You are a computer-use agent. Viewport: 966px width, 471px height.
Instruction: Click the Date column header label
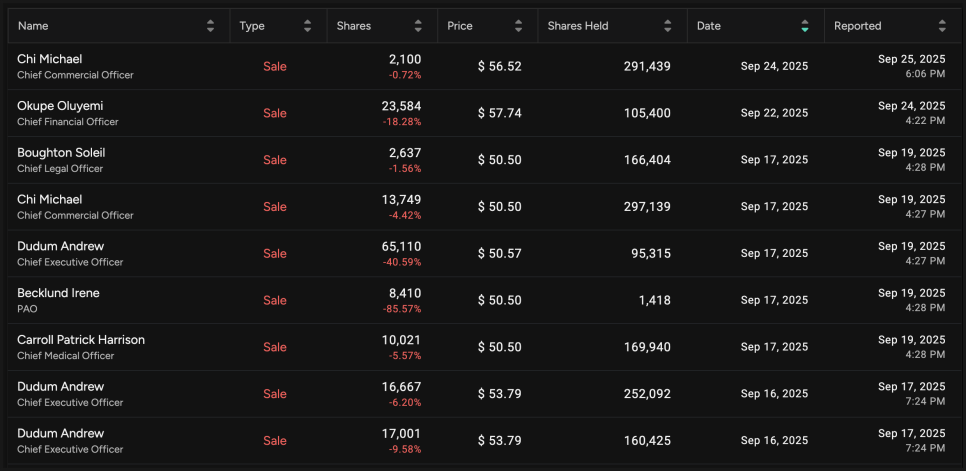[x=708, y=26]
